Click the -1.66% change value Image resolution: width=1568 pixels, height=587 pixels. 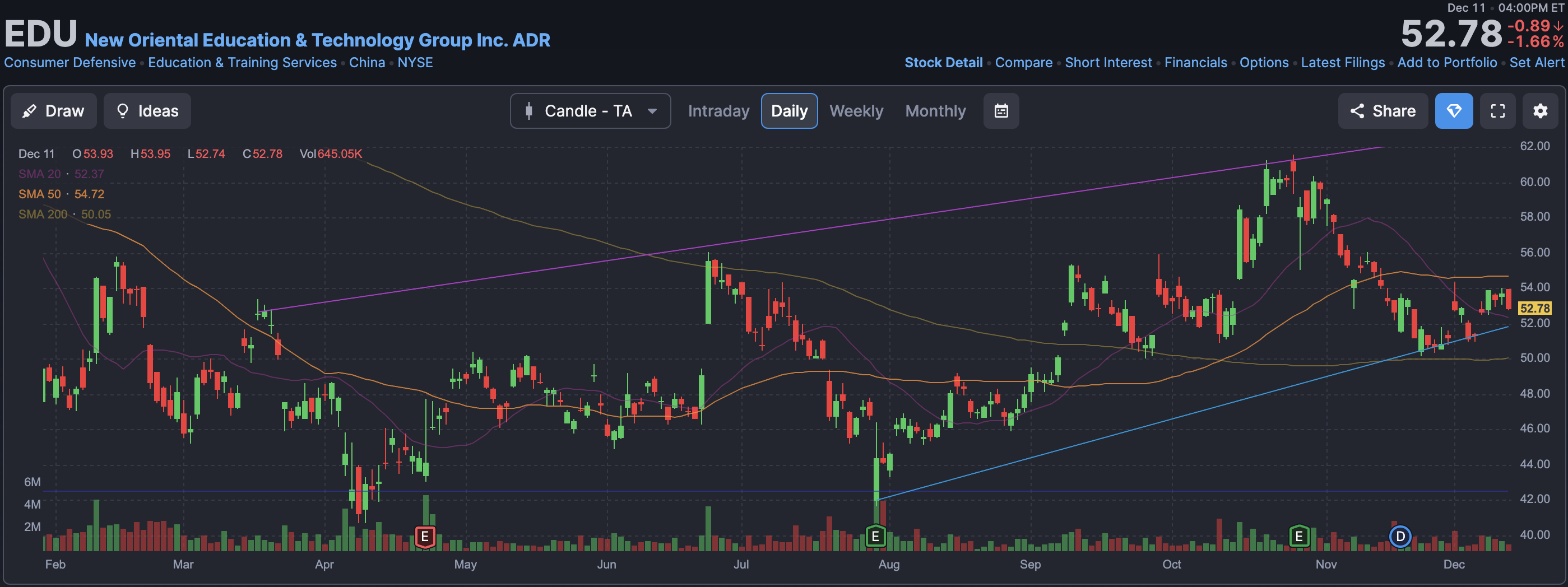tap(1534, 42)
